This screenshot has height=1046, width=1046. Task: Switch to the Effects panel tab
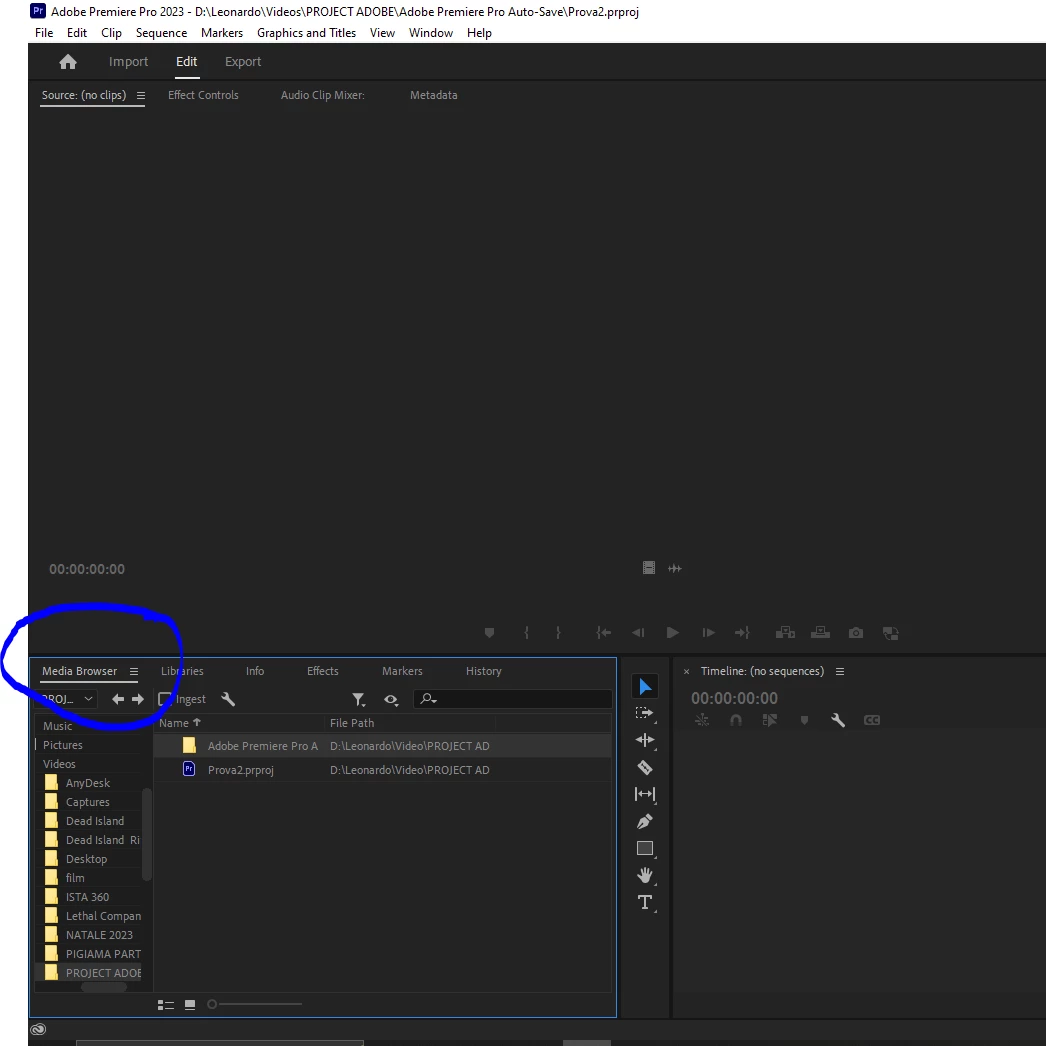click(x=322, y=671)
